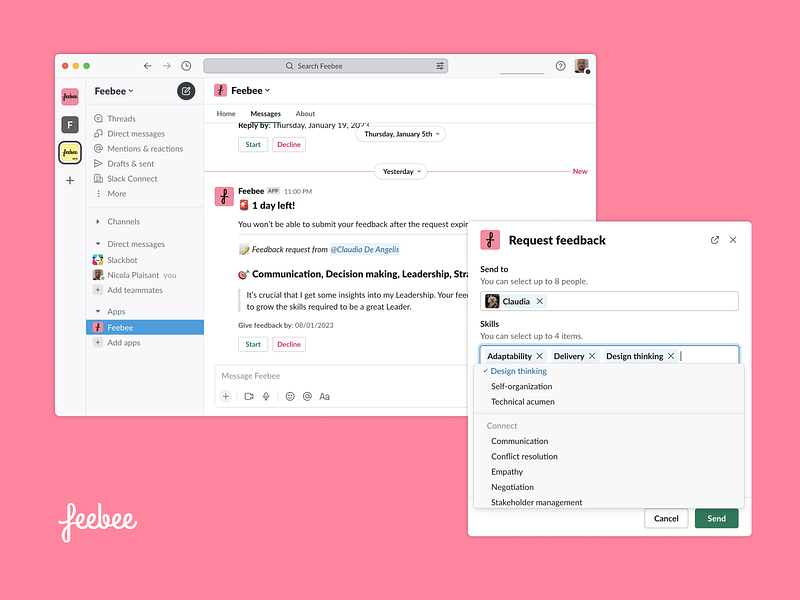
Task: Open the Feebee app header dropdown
Action: coord(251,90)
